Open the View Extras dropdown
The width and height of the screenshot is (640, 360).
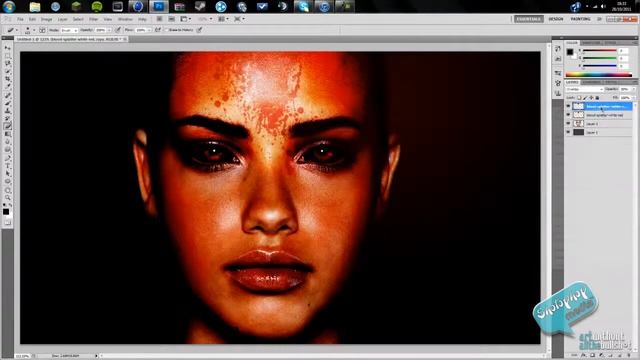pyautogui.click(x=186, y=19)
